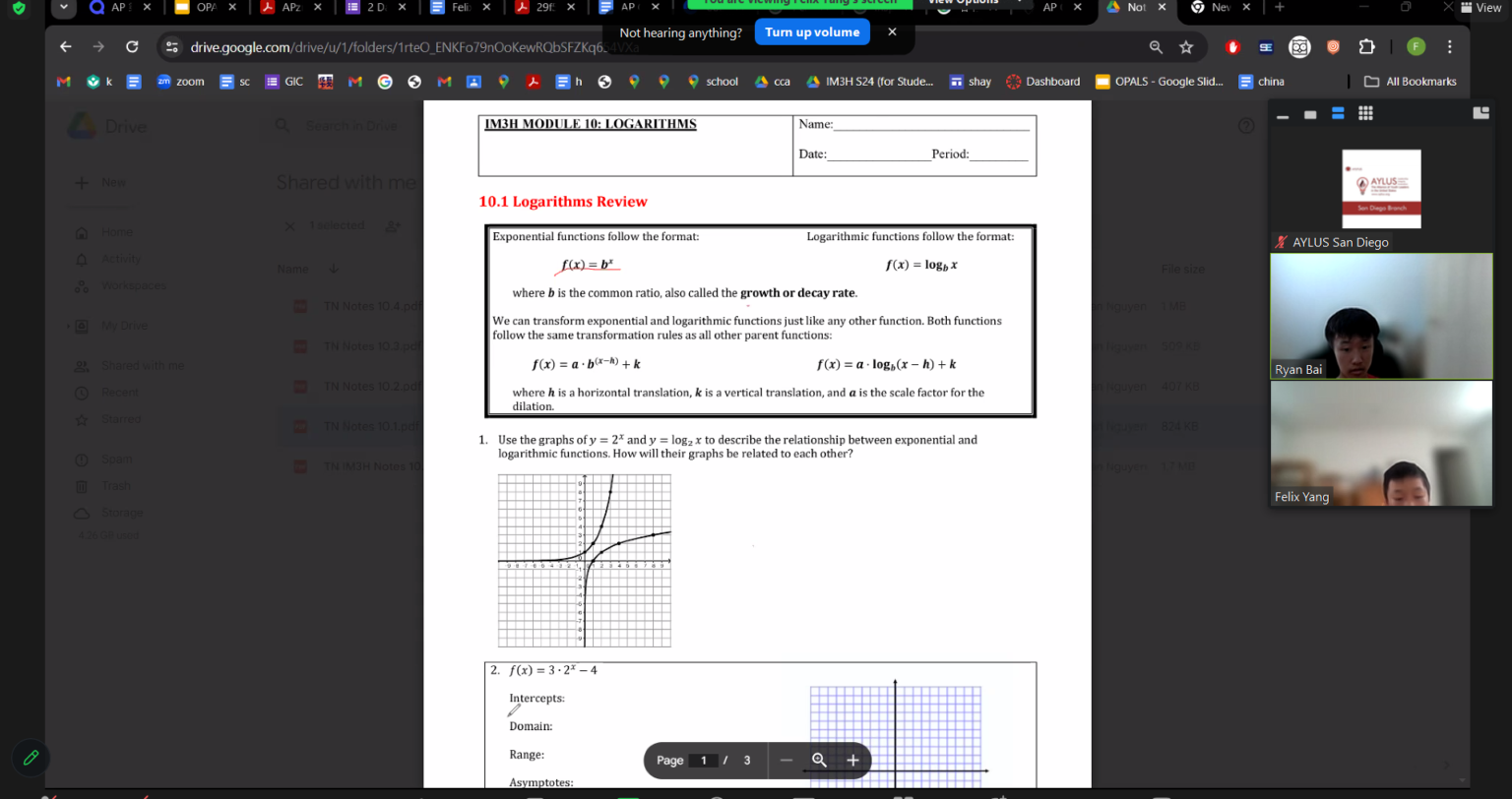Viewport: 1512px width, 799px height.
Task: Open the zoom bookmark
Action: pos(180,82)
